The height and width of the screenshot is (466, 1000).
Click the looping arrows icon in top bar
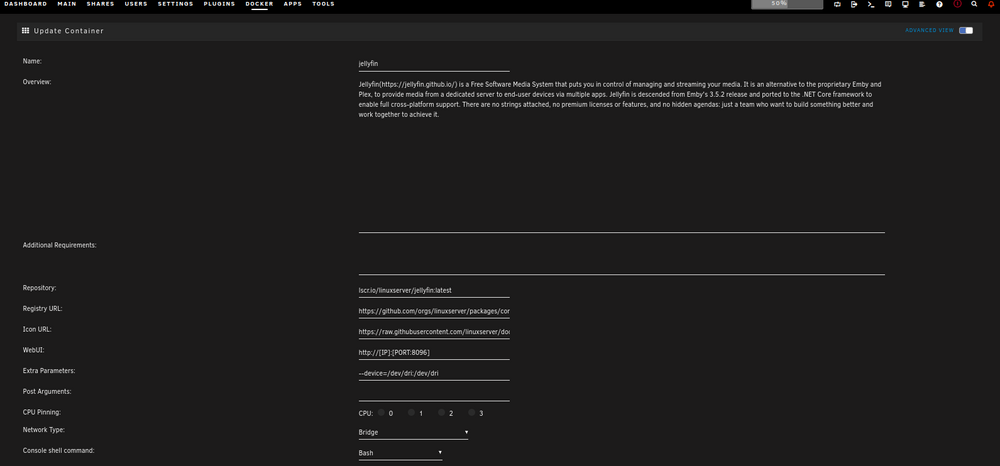pos(837,4)
